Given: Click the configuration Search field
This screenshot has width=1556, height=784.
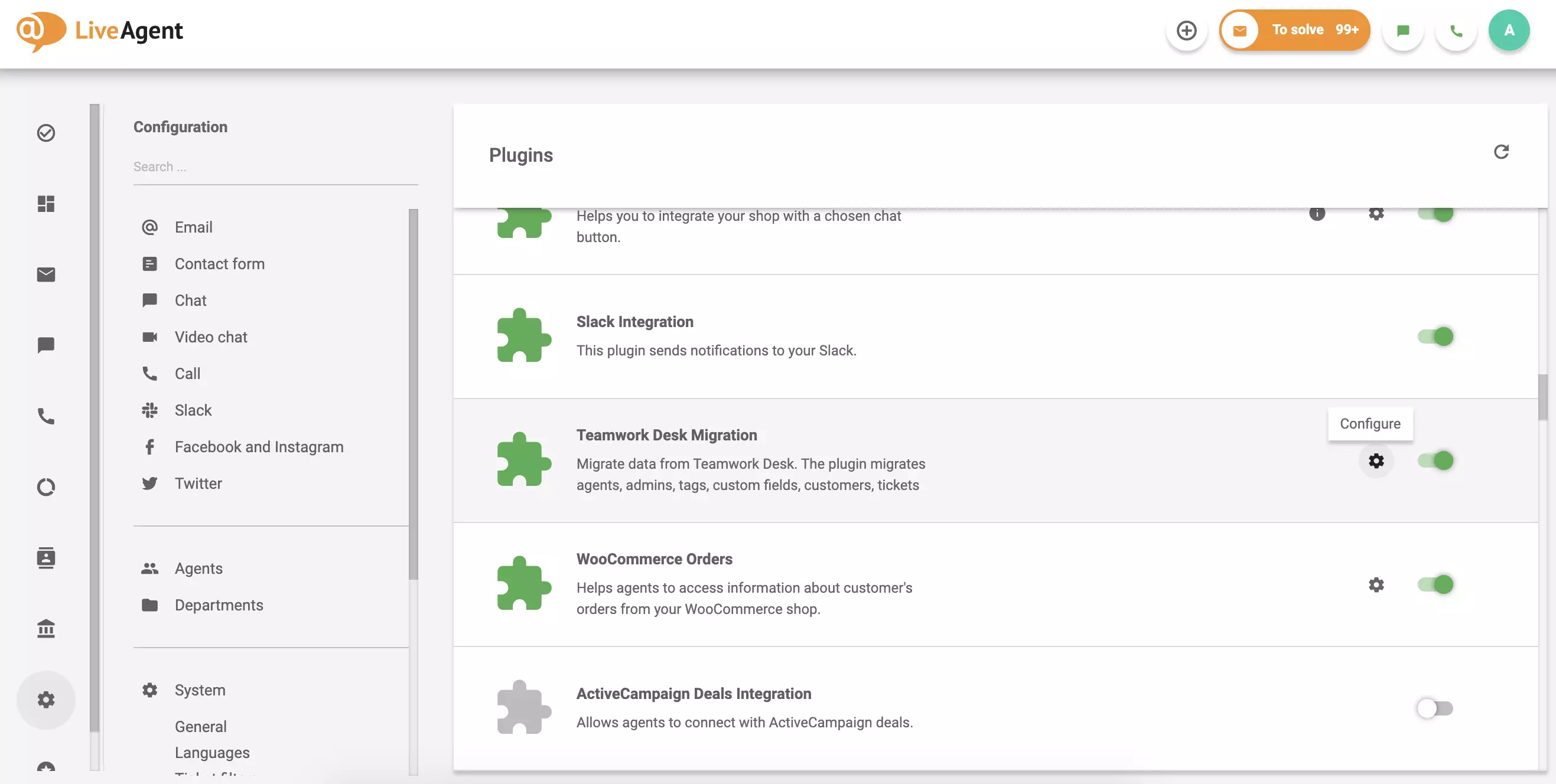Looking at the screenshot, I should 275,166.
